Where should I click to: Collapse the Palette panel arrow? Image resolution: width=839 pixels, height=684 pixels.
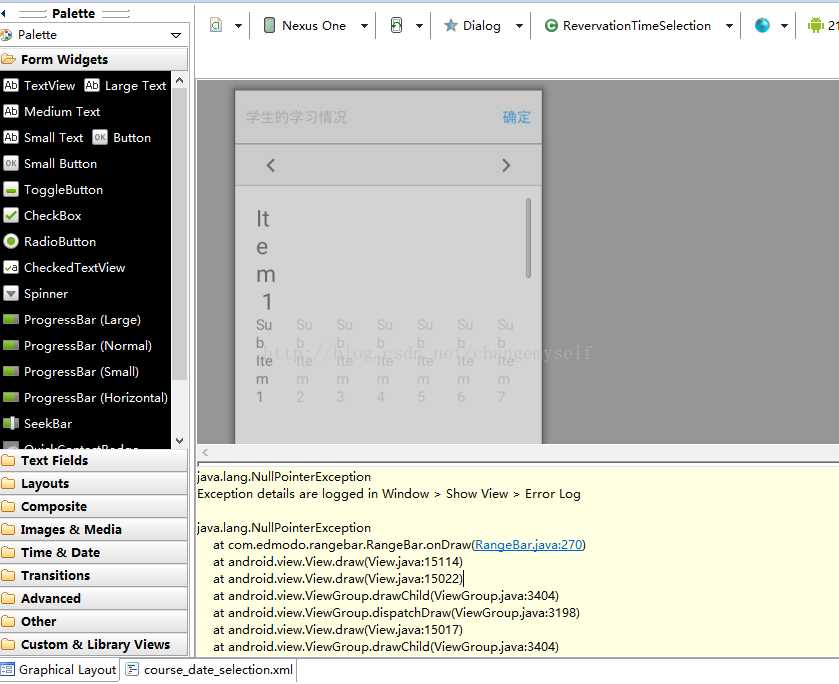click(x=3, y=13)
